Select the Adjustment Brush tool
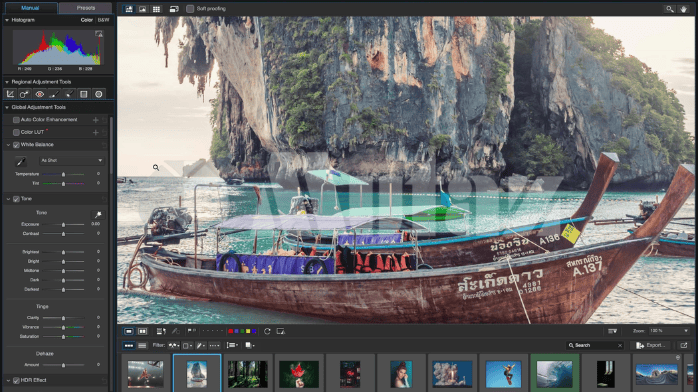The image size is (698, 392). (x=54, y=94)
